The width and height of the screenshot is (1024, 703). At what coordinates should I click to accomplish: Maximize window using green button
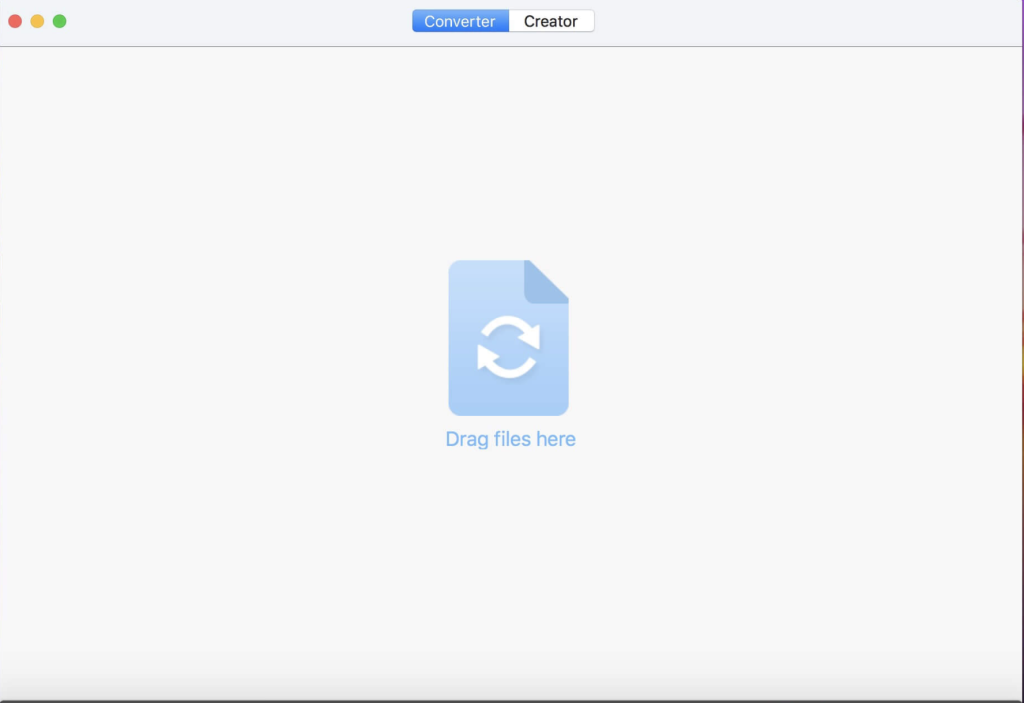coord(59,22)
